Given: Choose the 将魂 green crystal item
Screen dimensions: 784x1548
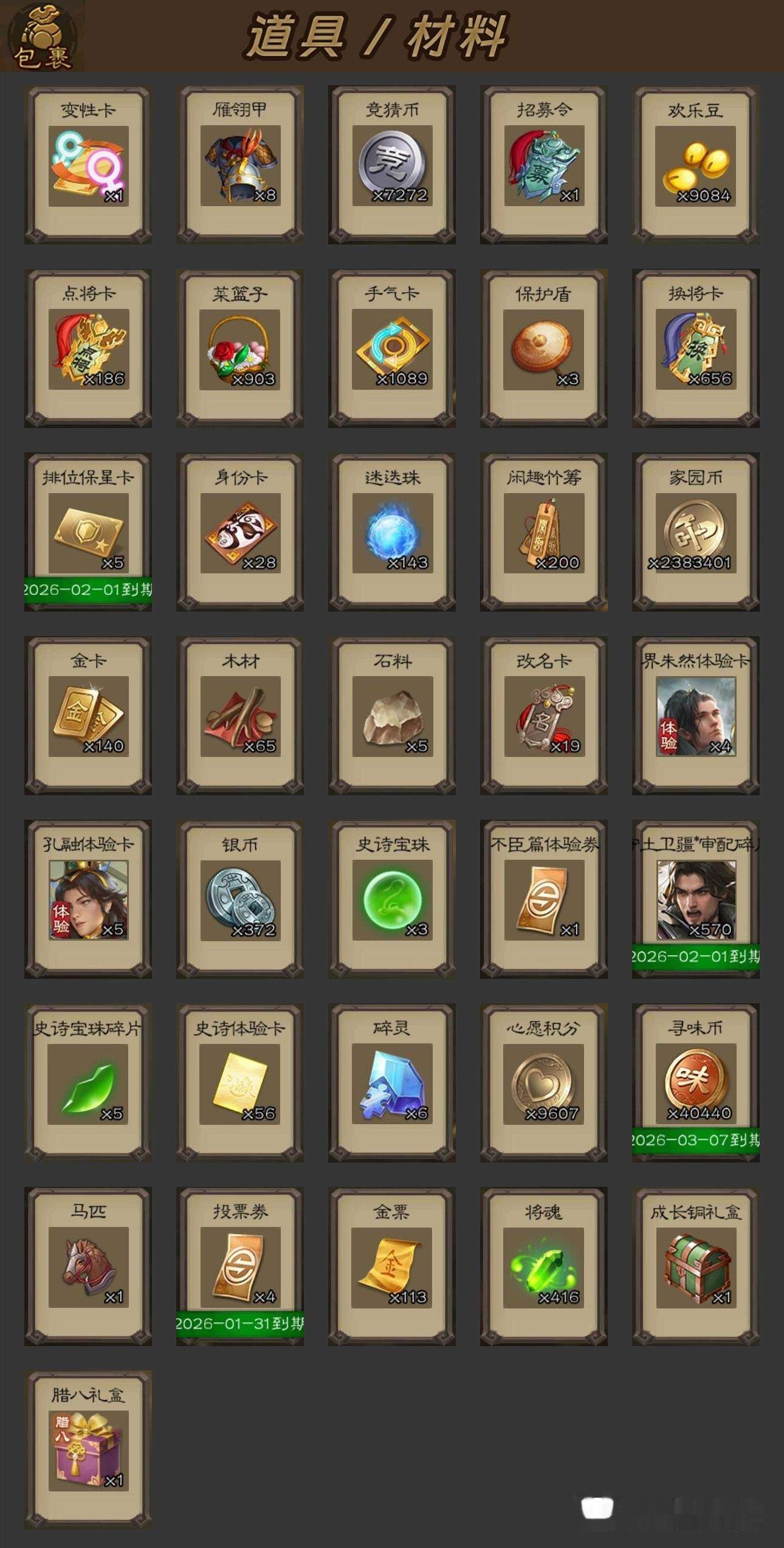Looking at the screenshot, I should 544,1266.
